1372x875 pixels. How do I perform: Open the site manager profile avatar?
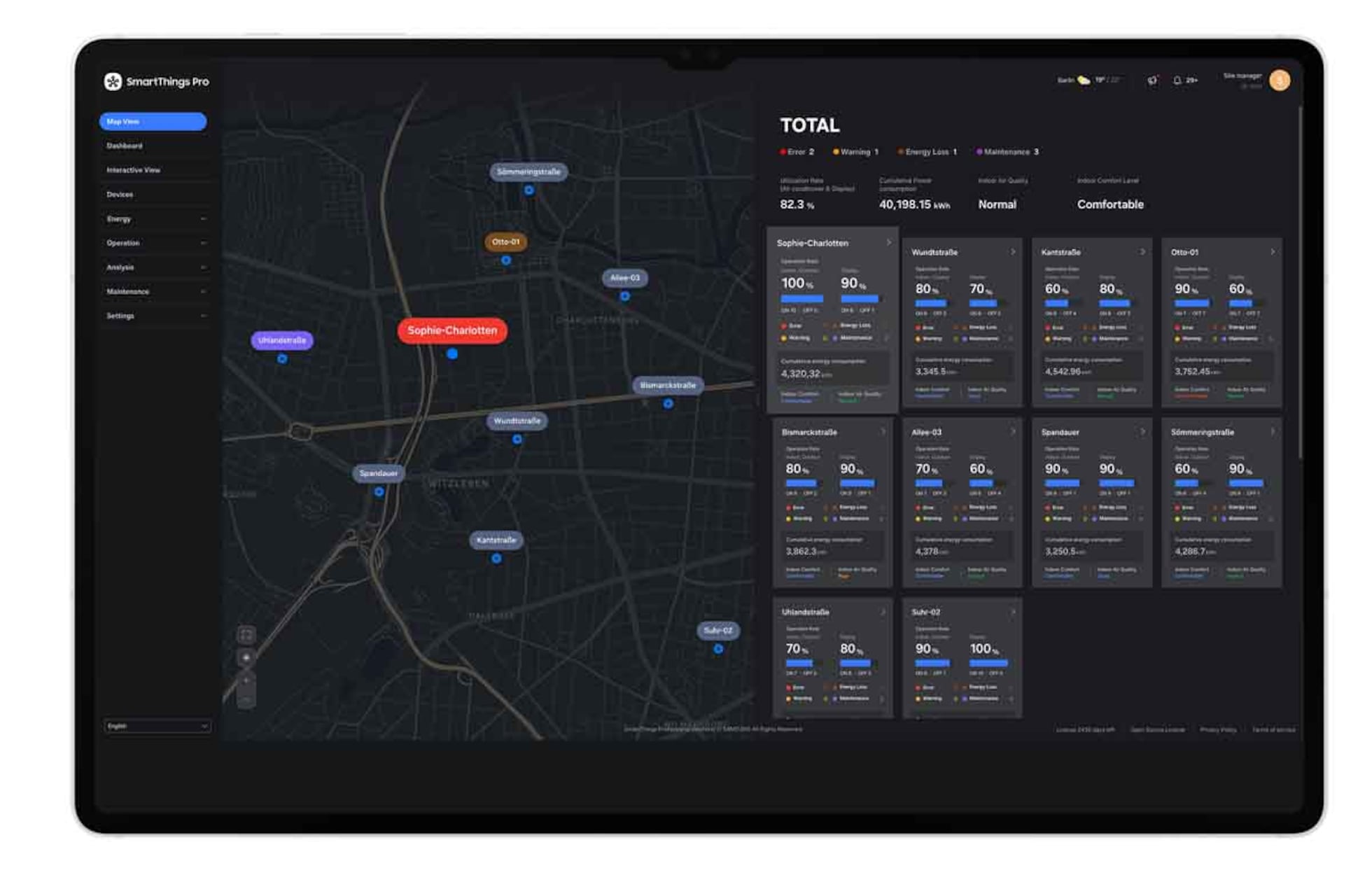1280,80
